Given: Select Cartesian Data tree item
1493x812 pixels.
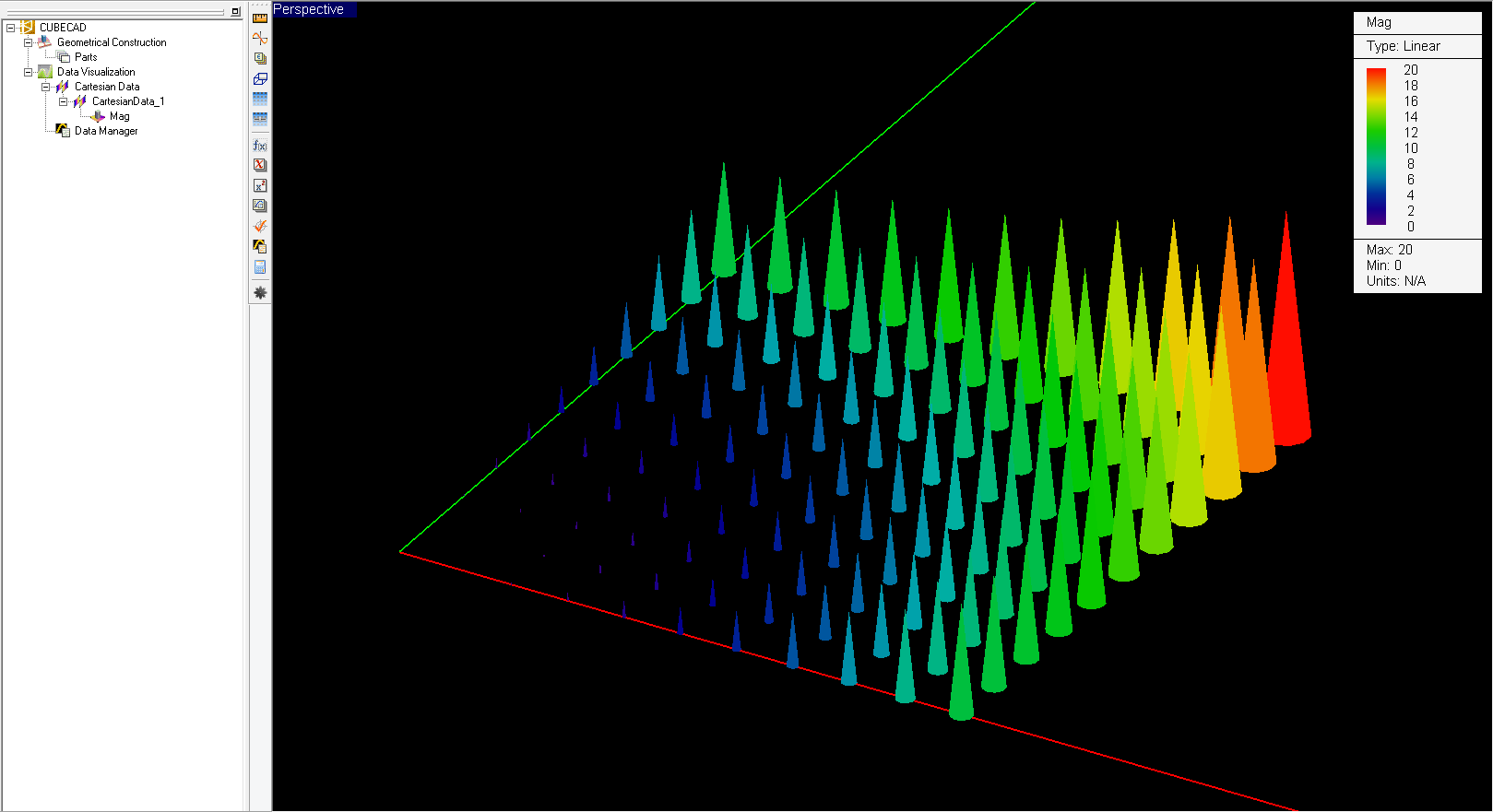Looking at the screenshot, I should tap(107, 87).
